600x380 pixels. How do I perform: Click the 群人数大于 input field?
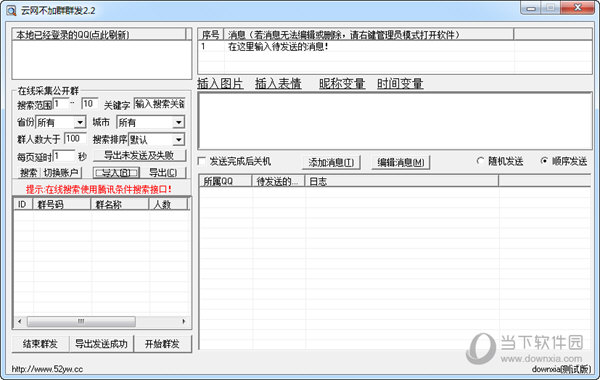(75, 139)
